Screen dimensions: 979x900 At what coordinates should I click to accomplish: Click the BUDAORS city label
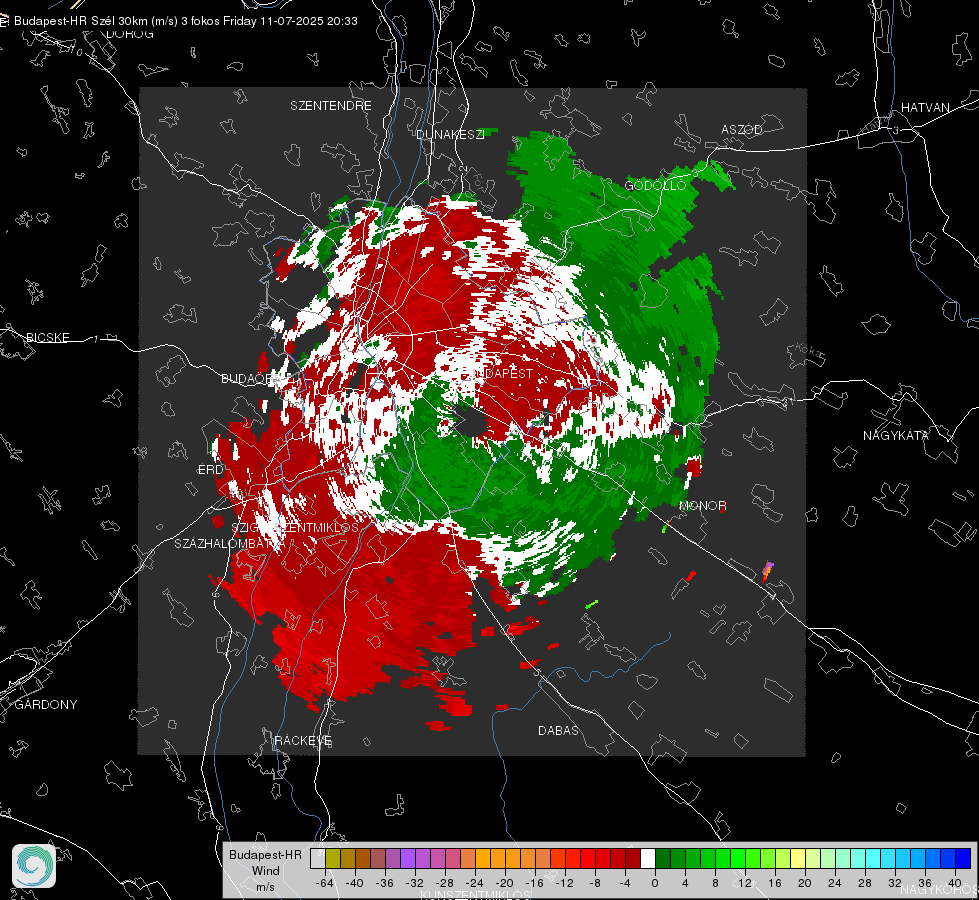click(257, 378)
